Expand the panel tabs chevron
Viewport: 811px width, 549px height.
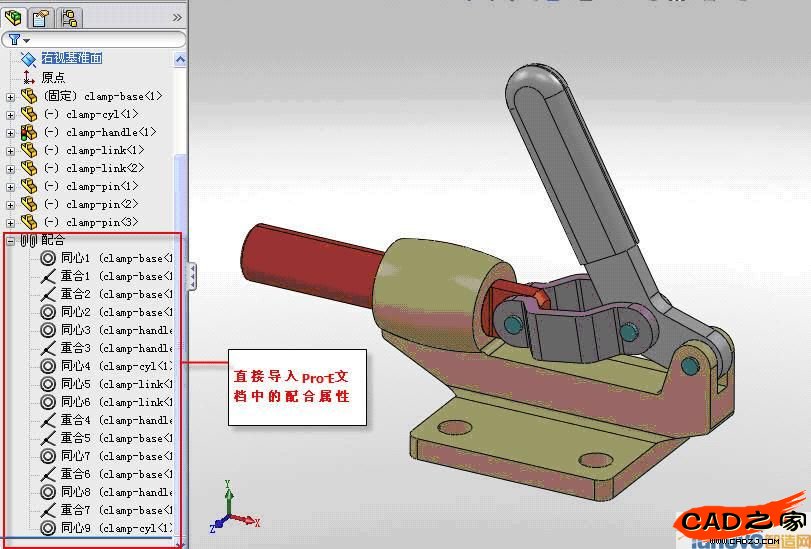[x=177, y=17]
